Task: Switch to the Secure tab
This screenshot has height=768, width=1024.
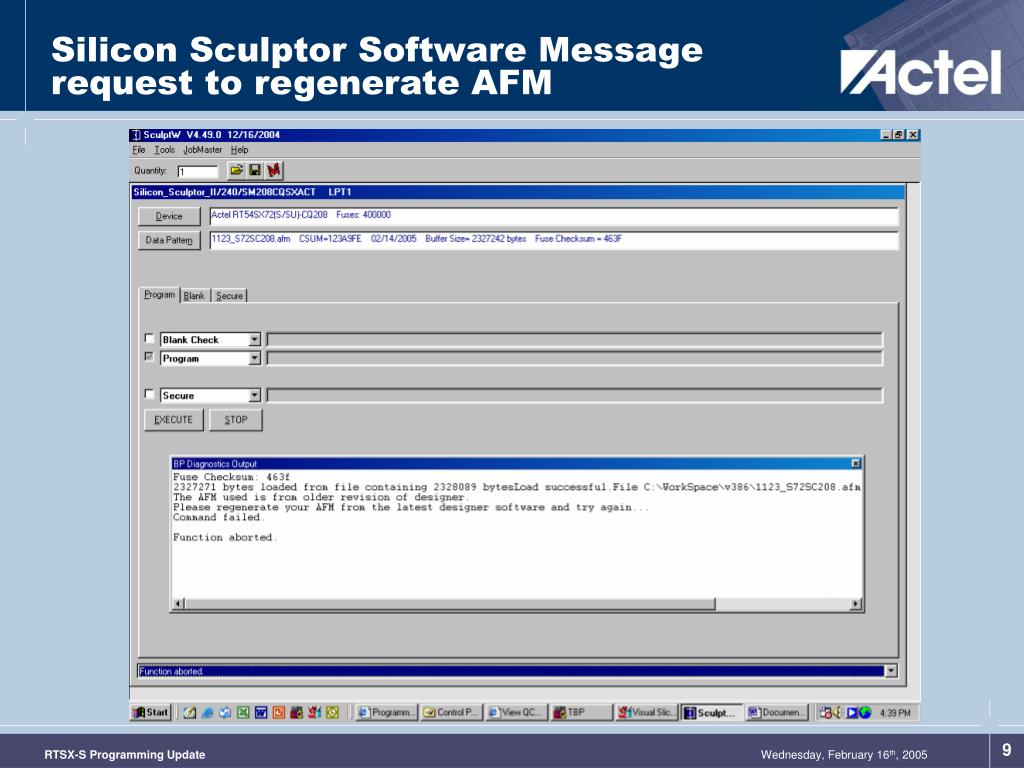Action: [229, 296]
